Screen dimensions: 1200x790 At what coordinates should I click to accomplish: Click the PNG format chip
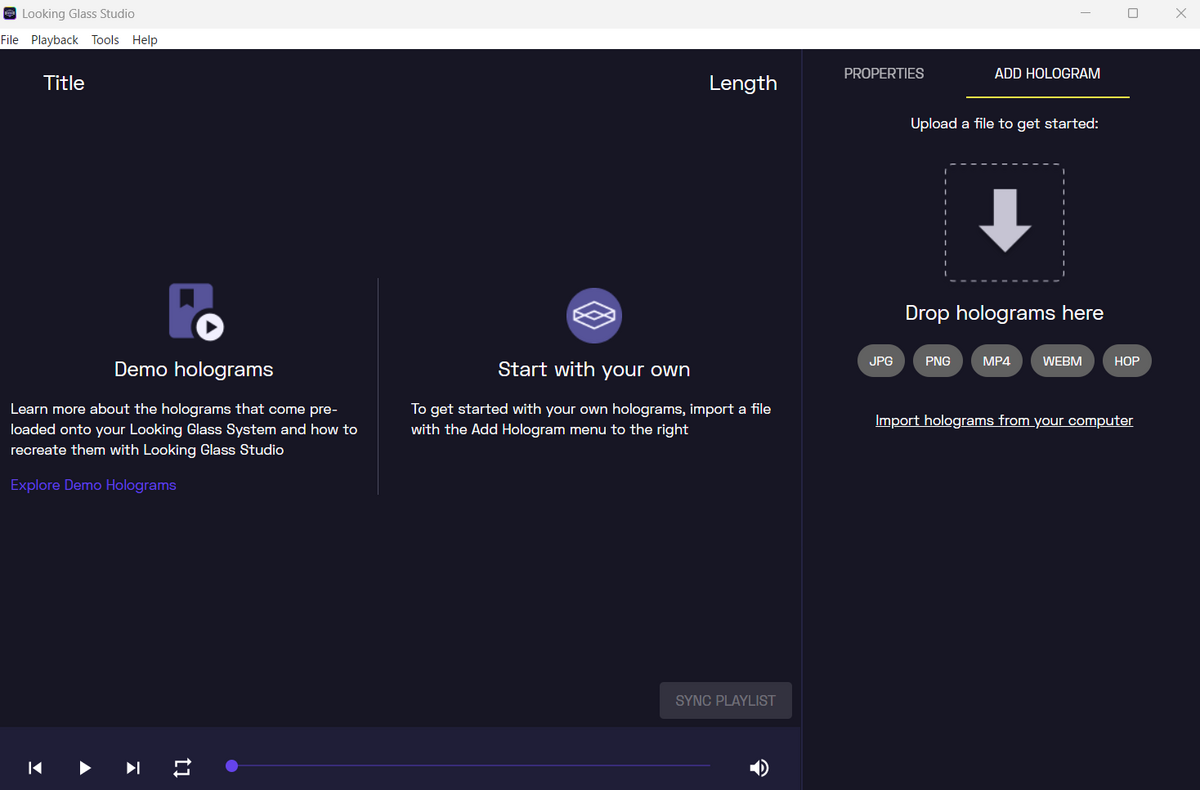[x=938, y=361]
